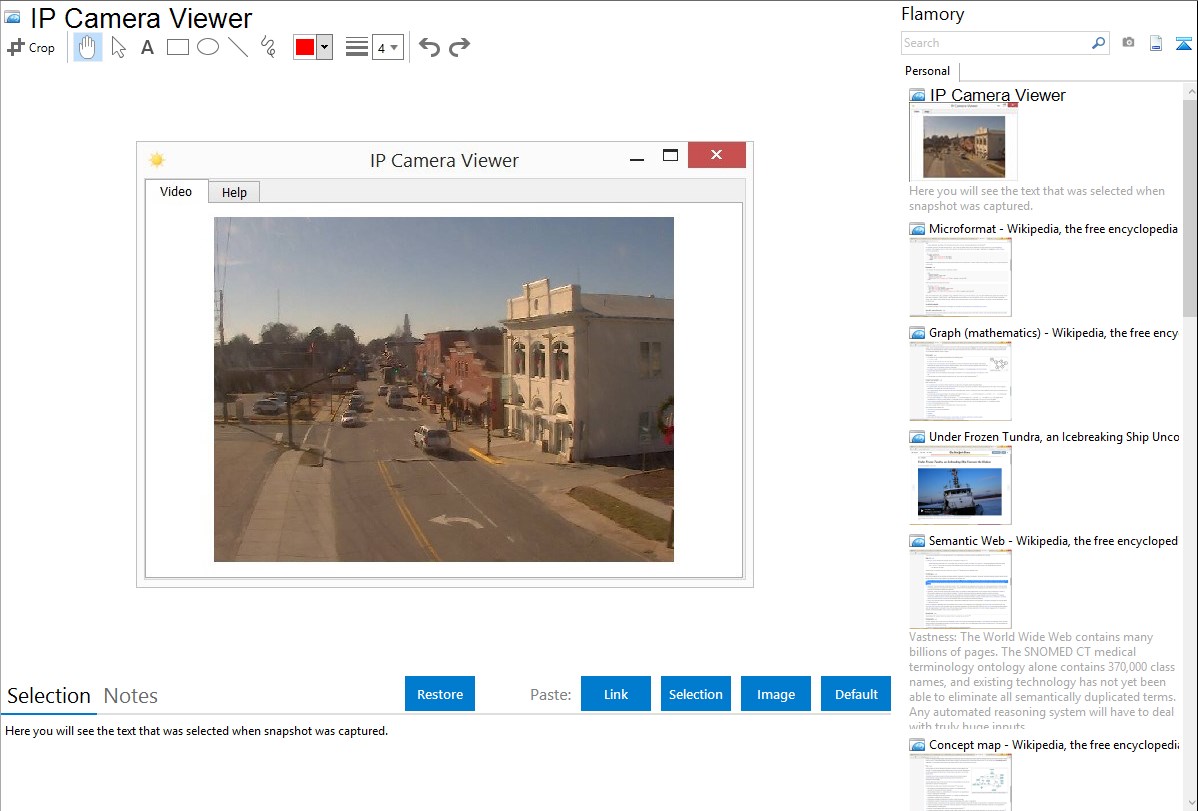Click the icon before Microformat snapshot title
The height and width of the screenshot is (811, 1198).
pyautogui.click(x=917, y=229)
